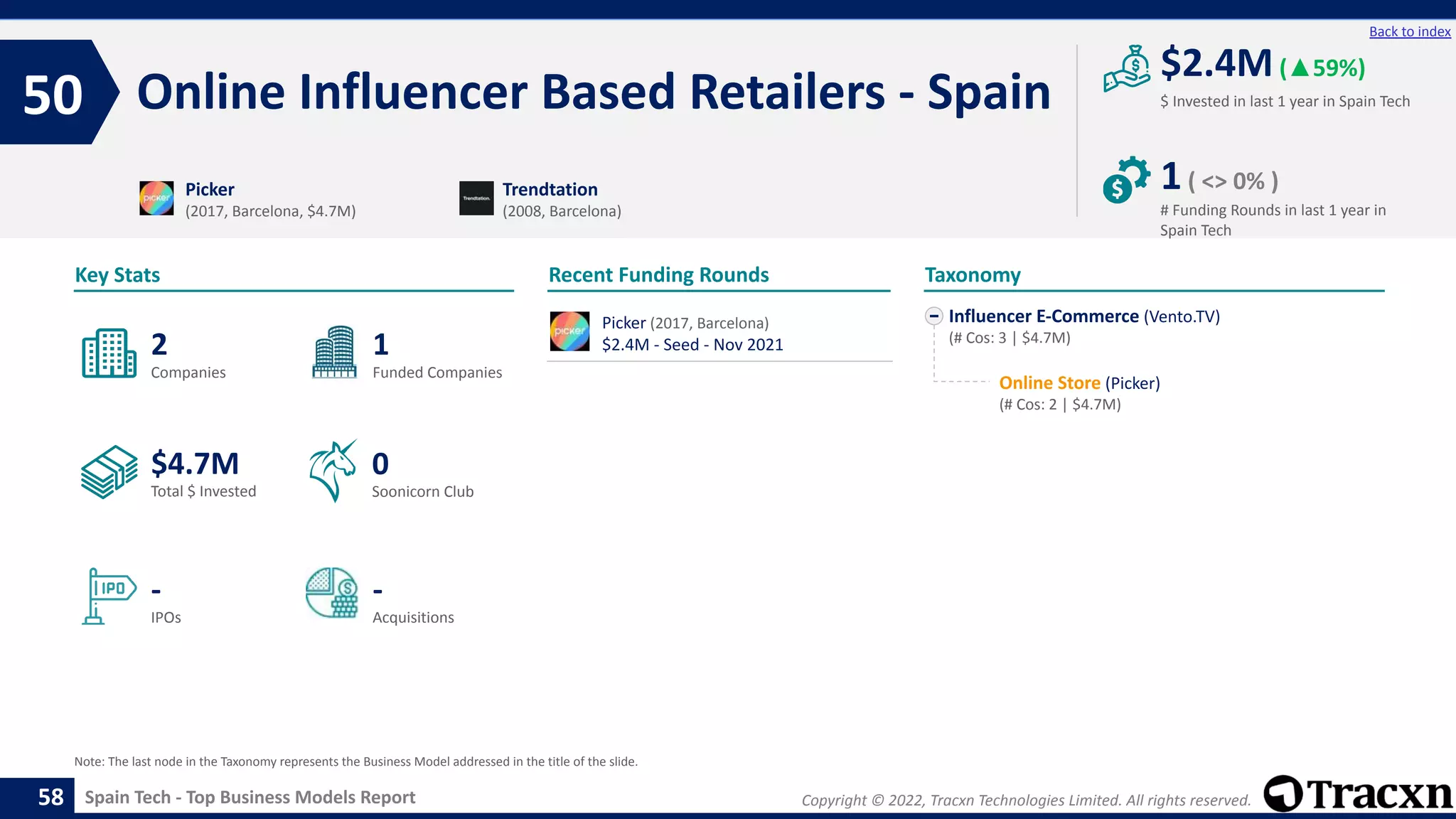Click the taxonomy note at slide bottom
1456x819 pixels.
pyautogui.click(x=356, y=761)
